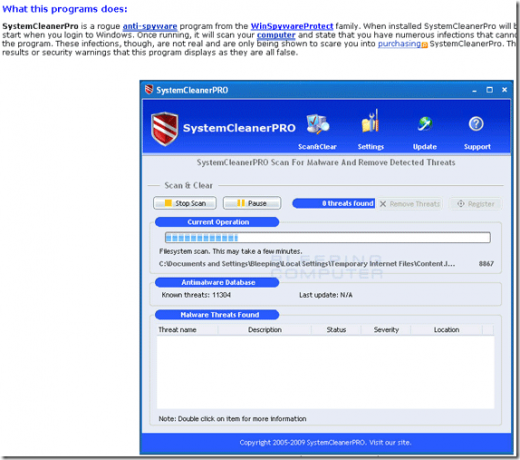Follow the anti-spyware hyperlink
The width and height of the screenshot is (520, 460).
click(150, 26)
